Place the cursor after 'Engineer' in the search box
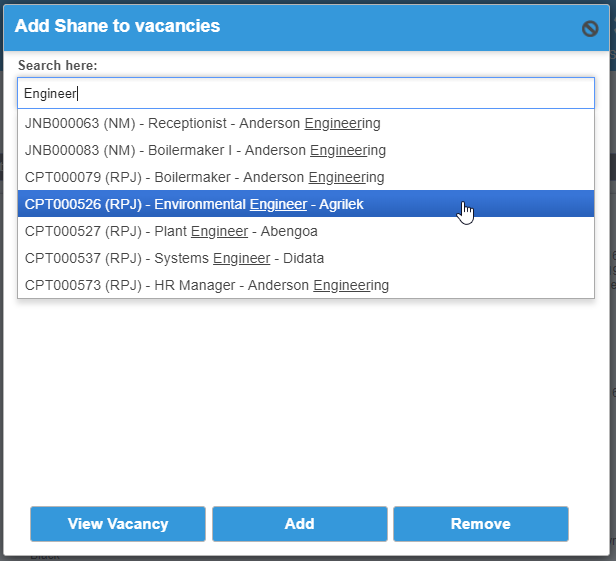 click(x=77, y=94)
